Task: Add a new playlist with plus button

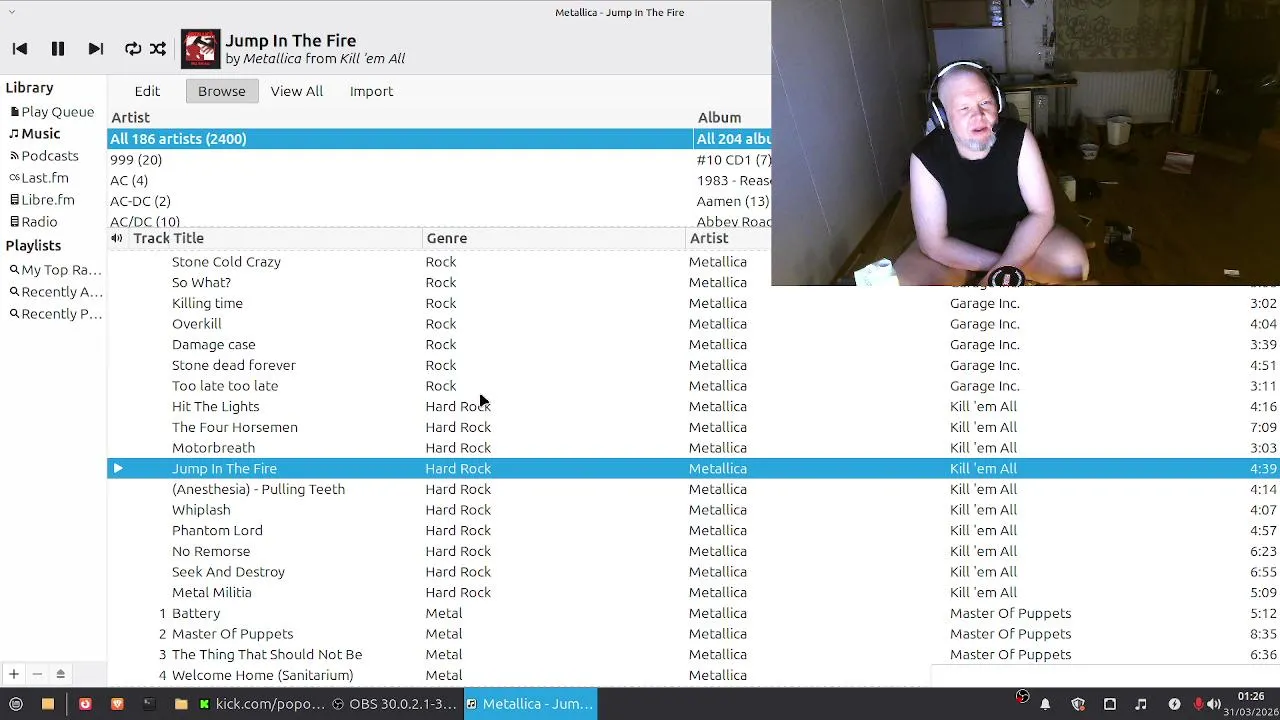Action: pos(14,674)
